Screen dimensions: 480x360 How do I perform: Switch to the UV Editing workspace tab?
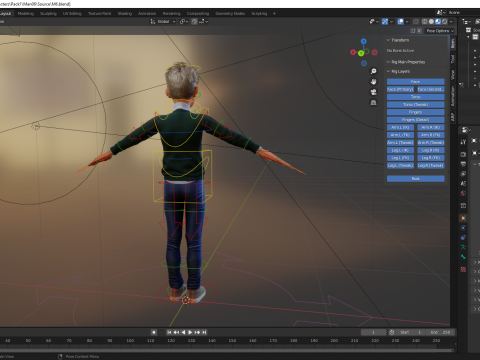click(x=72, y=14)
